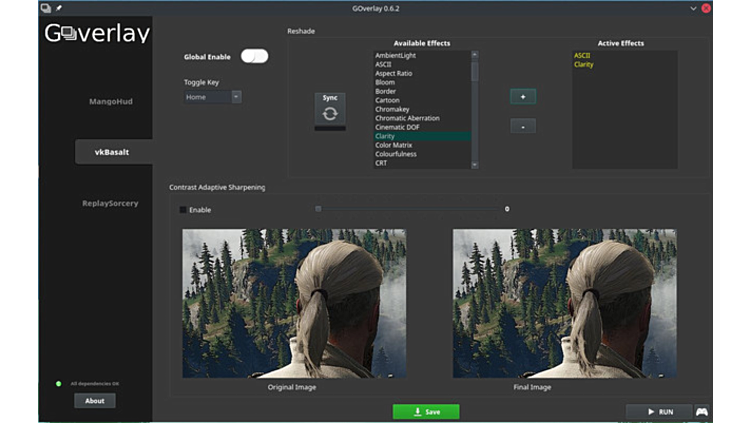Screen dimensions: 752x423
Task: Click the pin icon in title bar
Action: pos(59,8)
